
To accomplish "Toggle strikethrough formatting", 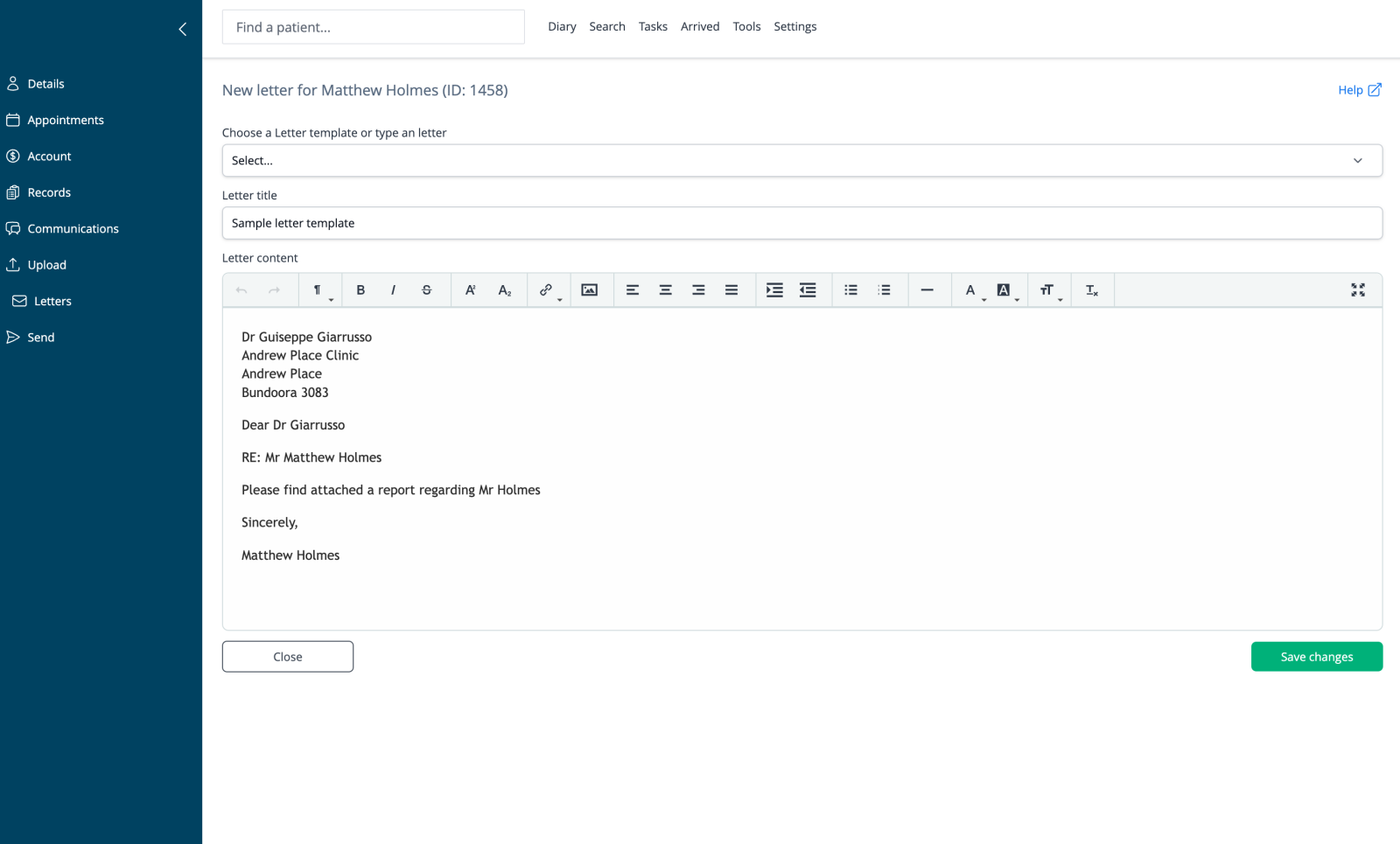I will tap(427, 290).
